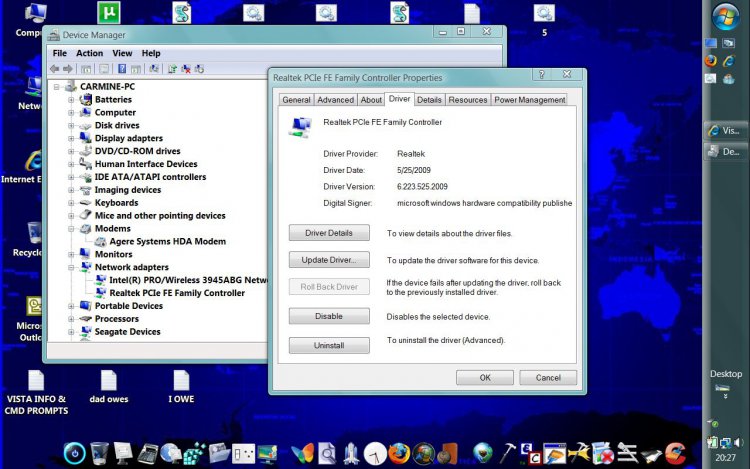Launch Internet Explorer from quick launch
Image resolution: width=750 pixels, height=469 pixels.
(729, 61)
